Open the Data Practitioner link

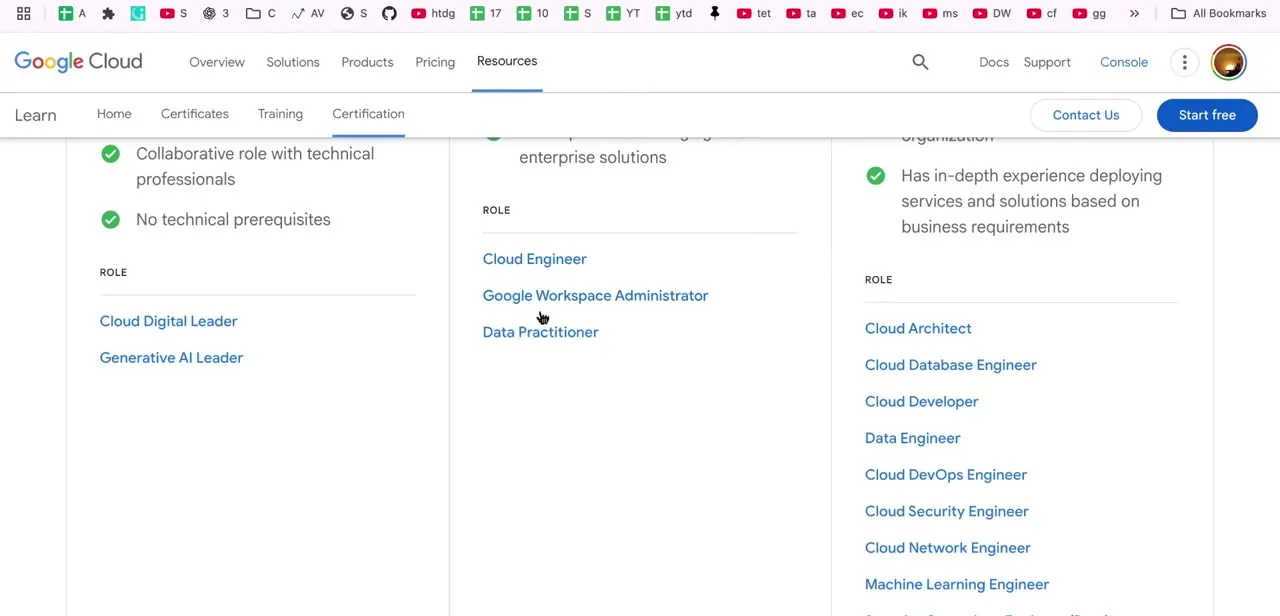pyautogui.click(x=540, y=332)
